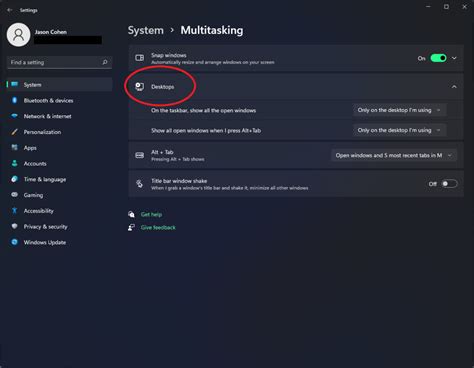Screen dimensions: 474x368
Task: Click the Give feedback icon
Action: (x=132, y=227)
